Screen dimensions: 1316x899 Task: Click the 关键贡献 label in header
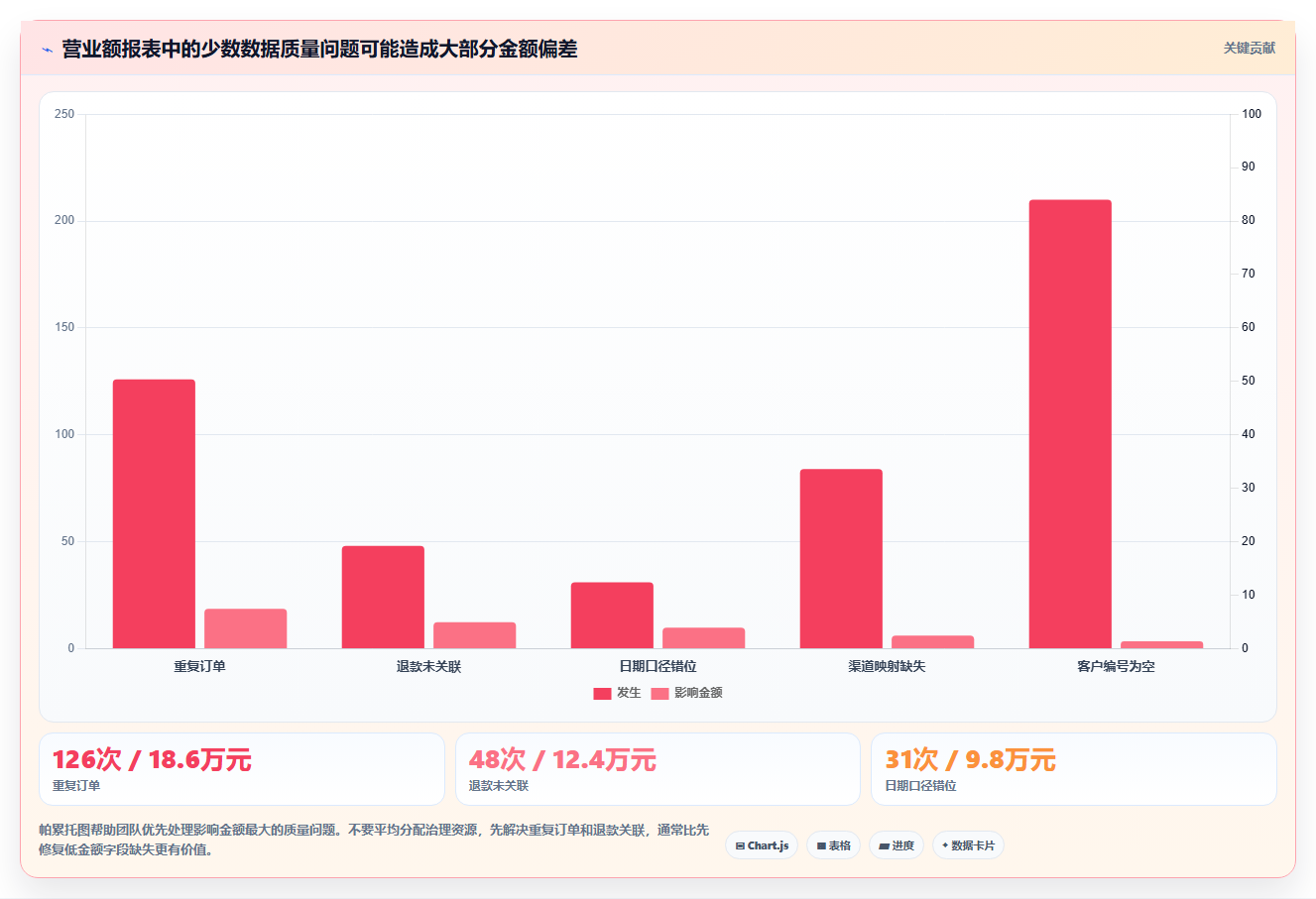pos(1249,48)
